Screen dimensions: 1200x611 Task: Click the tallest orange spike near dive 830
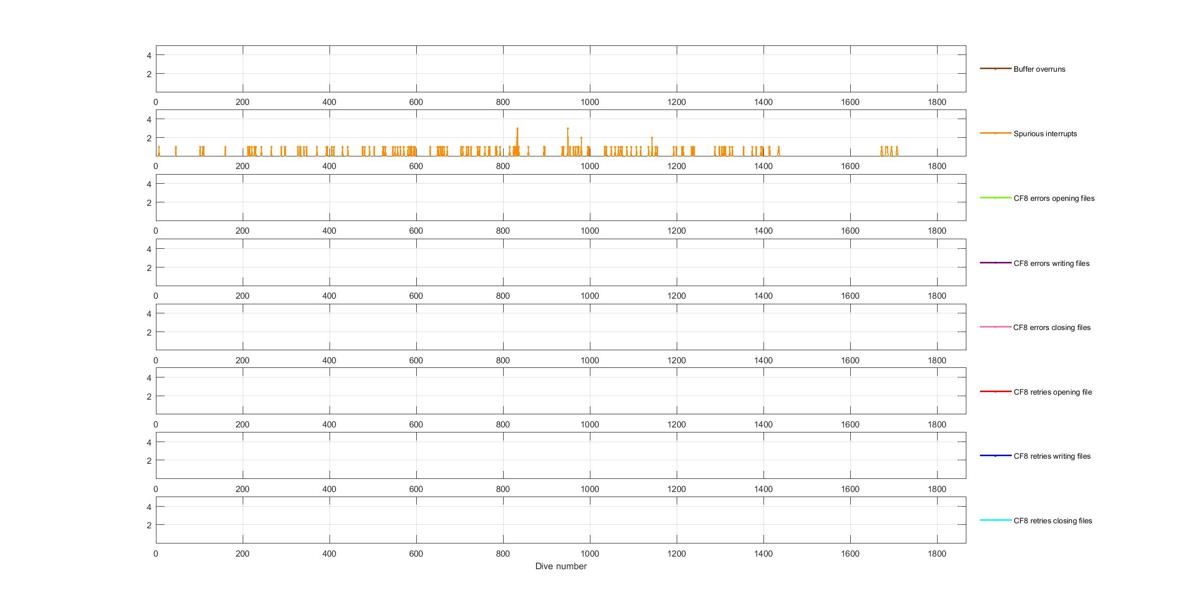(517, 141)
